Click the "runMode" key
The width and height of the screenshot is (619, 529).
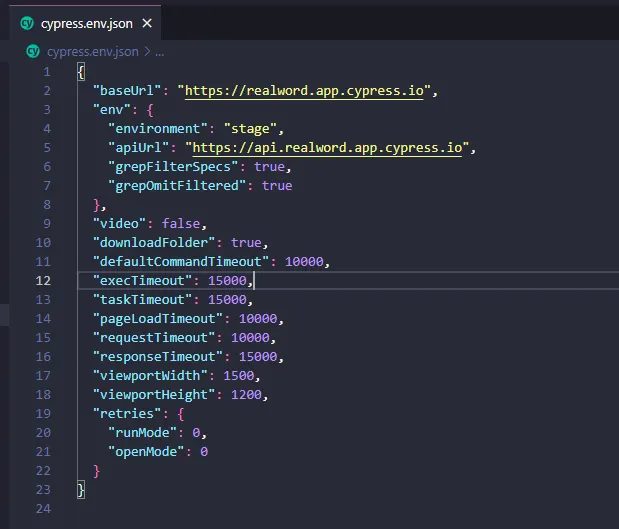pos(142,433)
